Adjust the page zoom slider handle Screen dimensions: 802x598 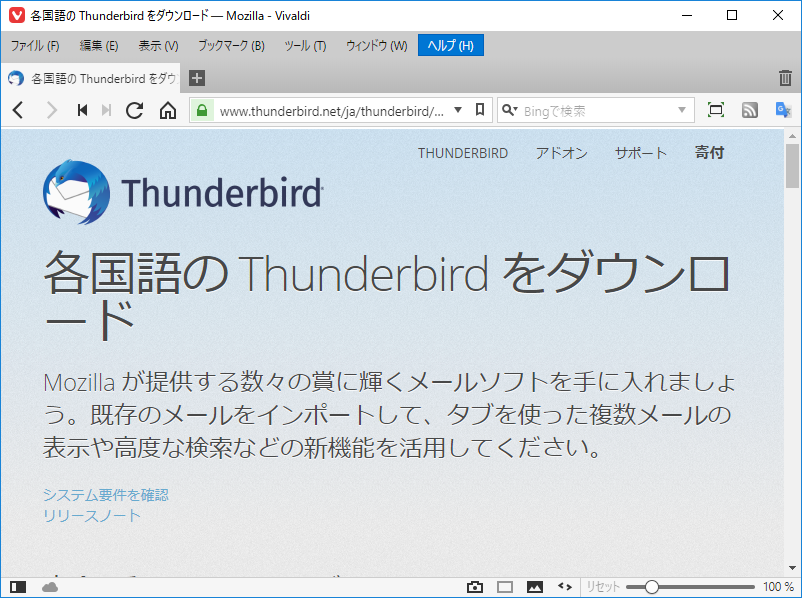click(651, 587)
